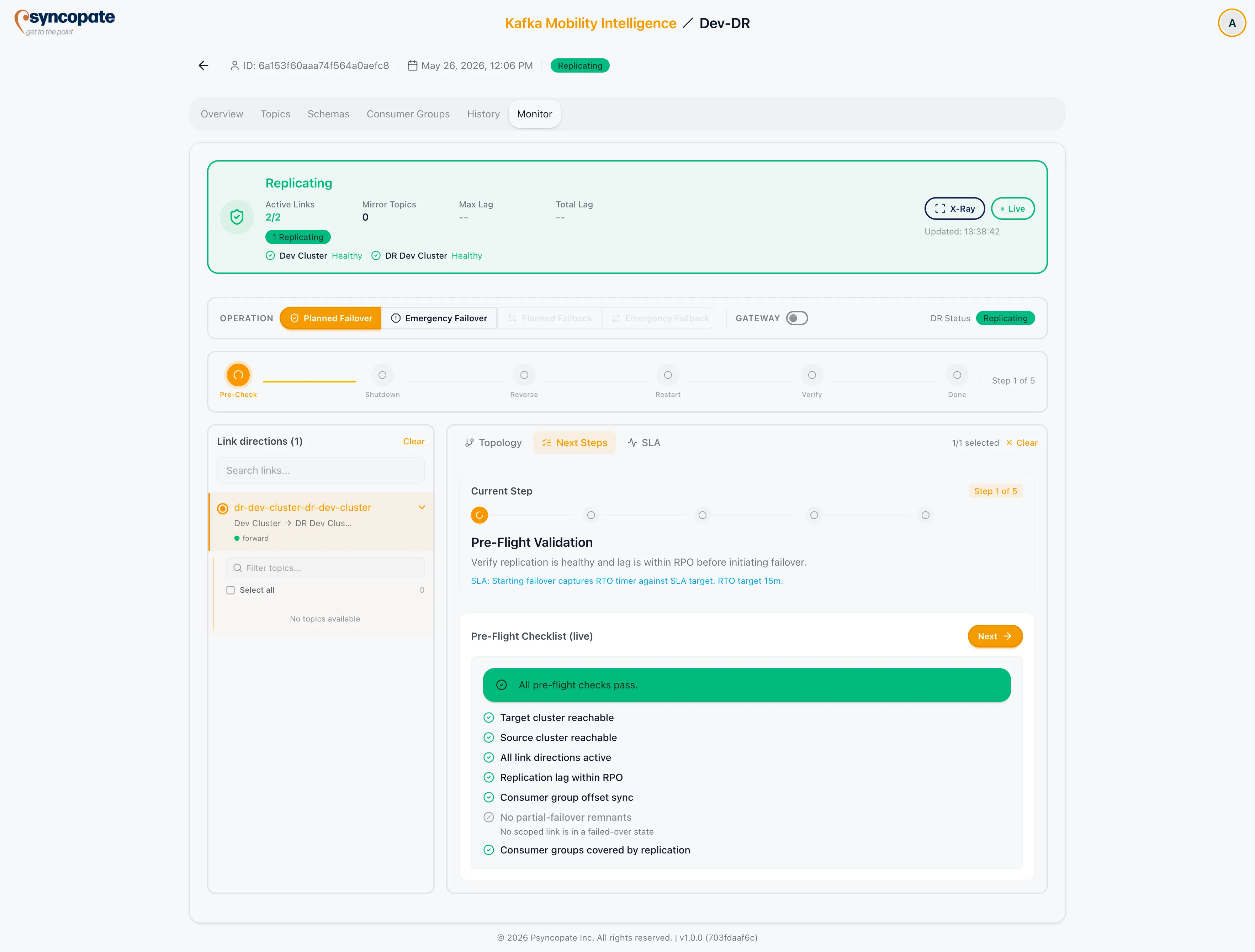
Task: Click the Replicating badge beside DR Status
Action: click(1005, 318)
